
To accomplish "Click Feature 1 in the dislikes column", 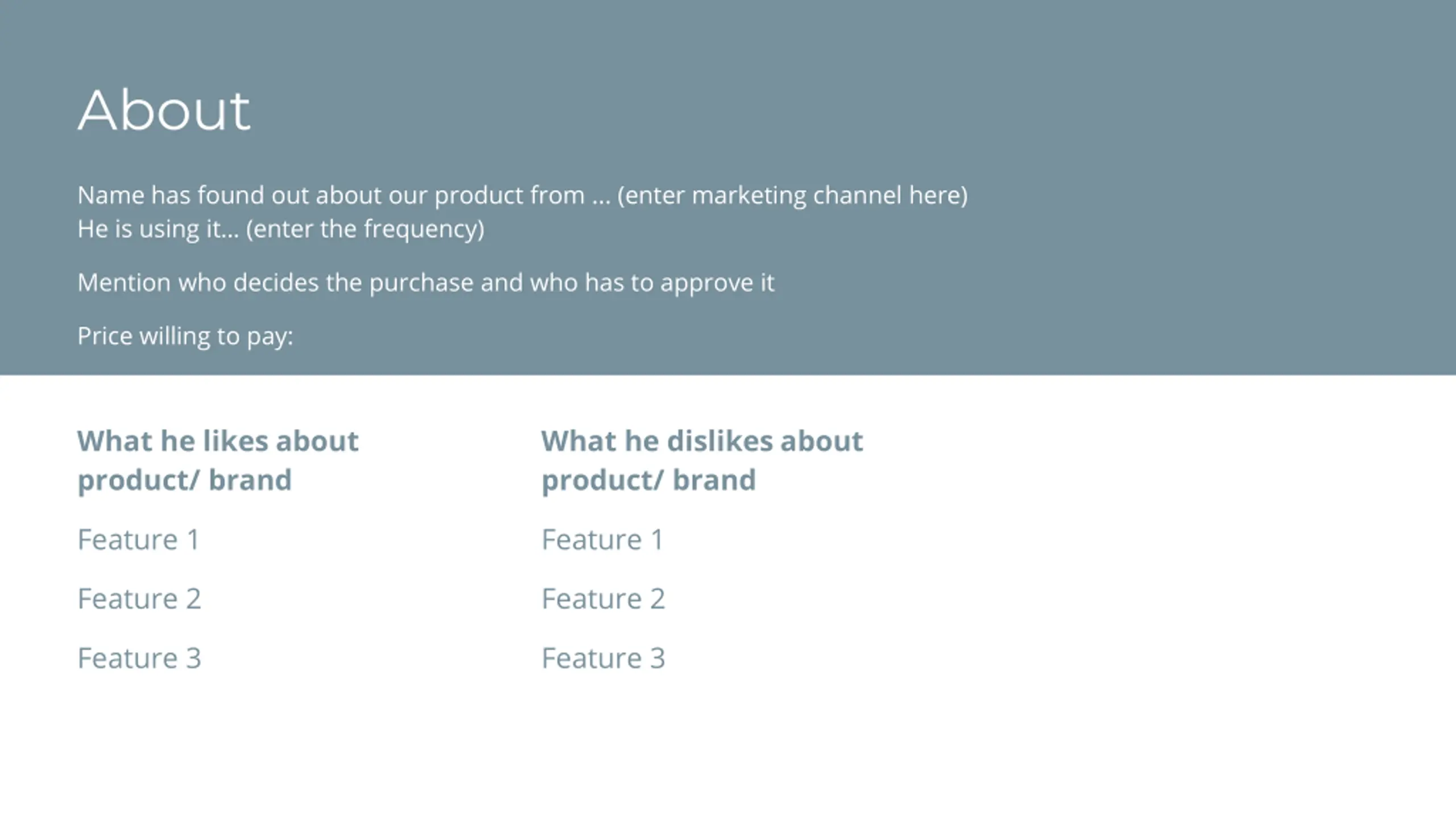I will (602, 539).
